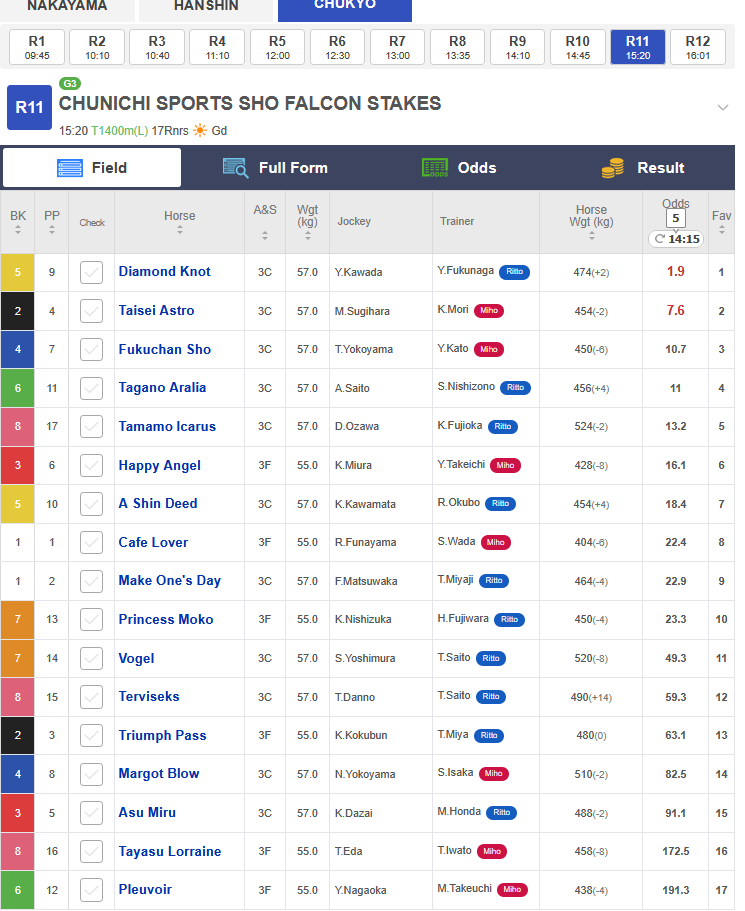Click the Miho badge beside S.Wada

(496, 543)
